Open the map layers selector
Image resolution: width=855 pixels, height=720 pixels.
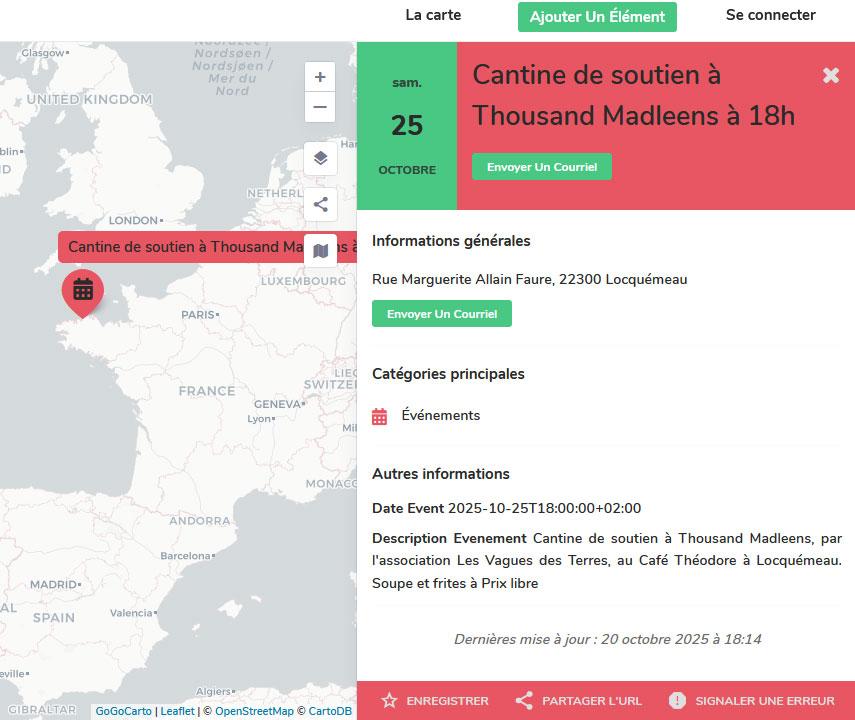pos(320,158)
